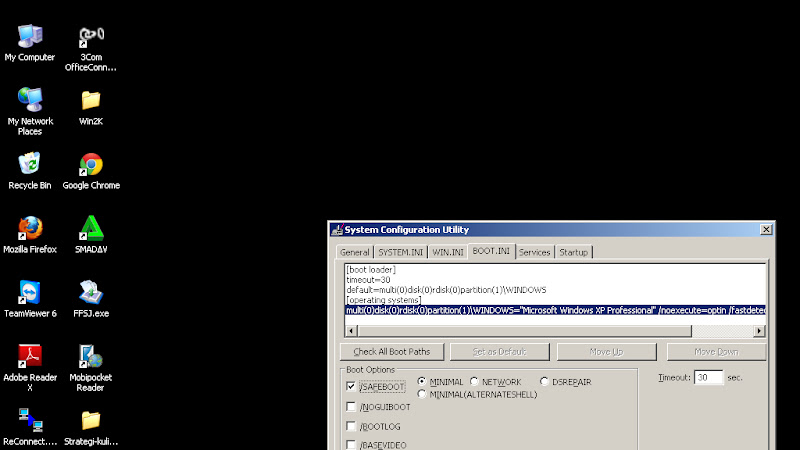Viewport: 800px width, 450px height.
Task: Click the '[boot loader]' line
Action: tap(370, 269)
